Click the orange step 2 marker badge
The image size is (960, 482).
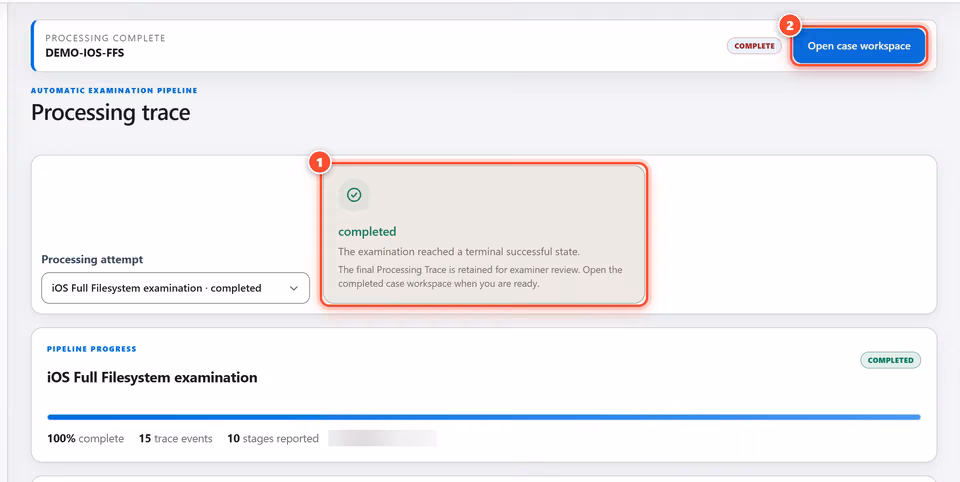click(789, 26)
